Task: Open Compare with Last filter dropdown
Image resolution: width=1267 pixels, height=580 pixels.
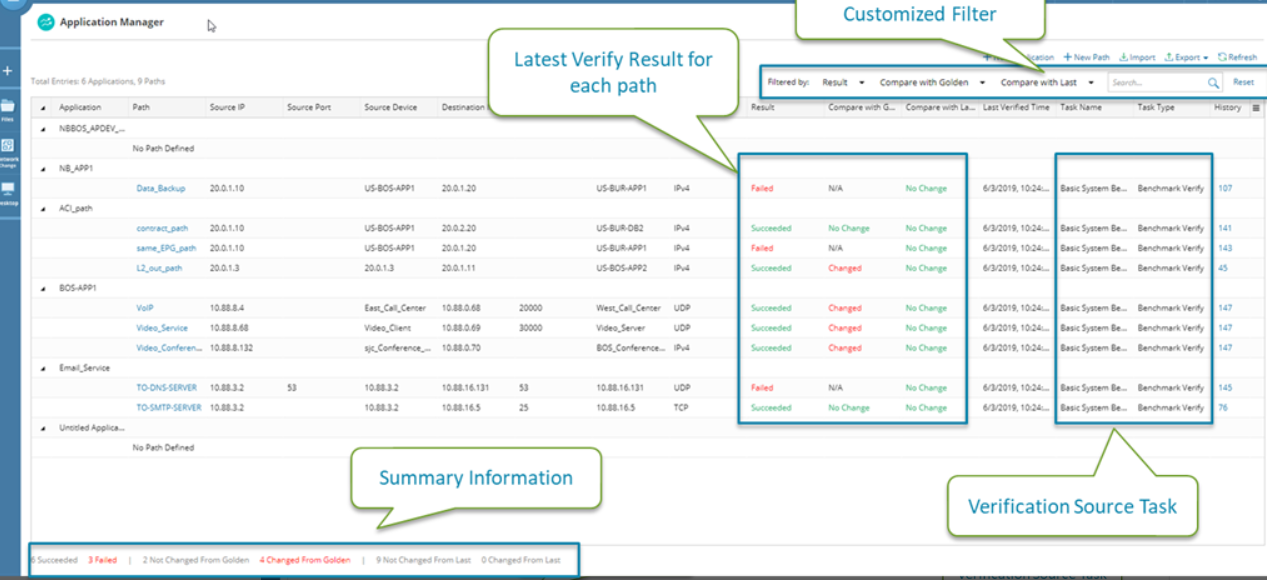Action: click(1047, 82)
